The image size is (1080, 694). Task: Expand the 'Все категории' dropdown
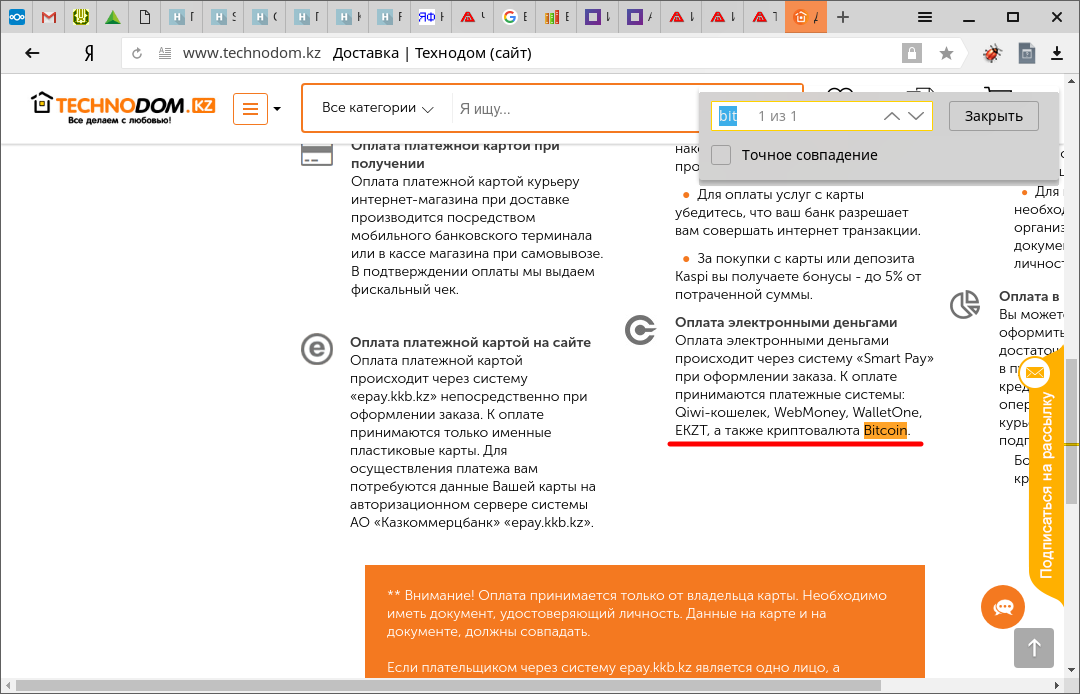(377, 108)
